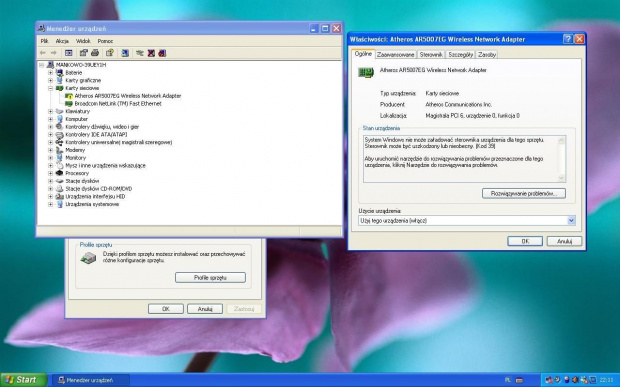The width and height of the screenshot is (620, 387).
Task: Click the Mysz i inne urządzenia wskazujące icon
Action: point(59,166)
